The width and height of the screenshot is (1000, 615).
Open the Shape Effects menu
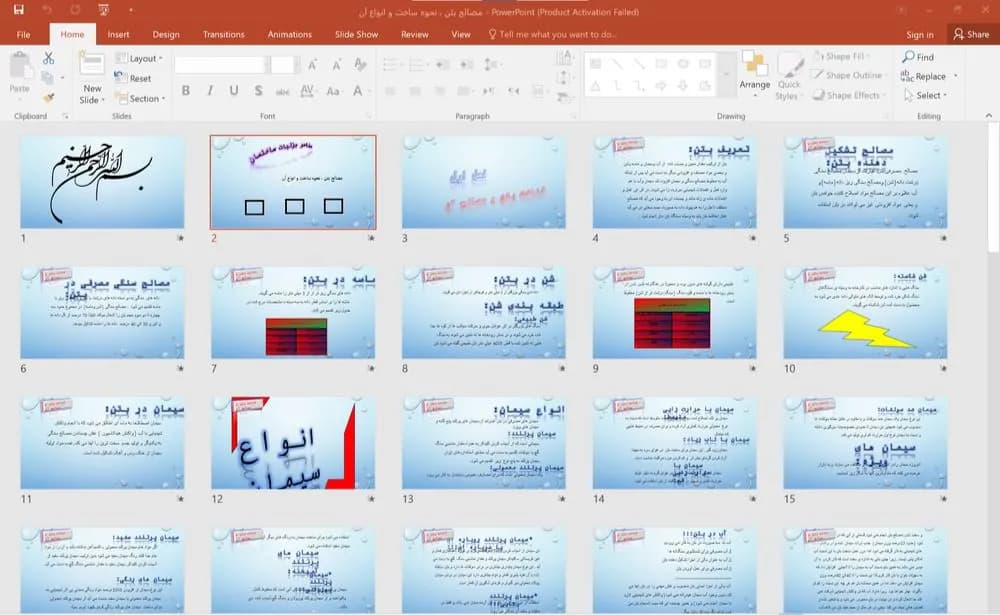pyautogui.click(x=848, y=95)
